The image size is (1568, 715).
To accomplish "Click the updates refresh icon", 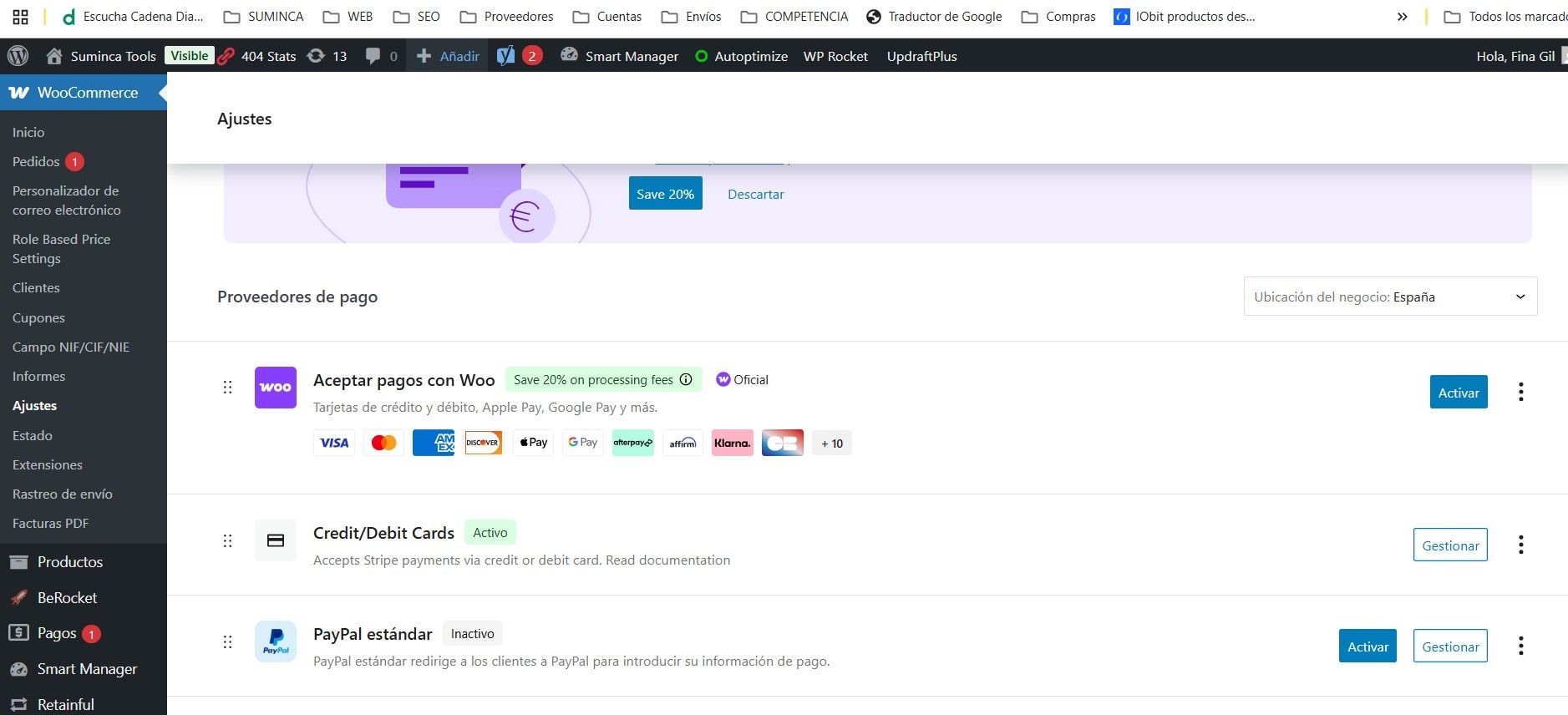I will [316, 56].
